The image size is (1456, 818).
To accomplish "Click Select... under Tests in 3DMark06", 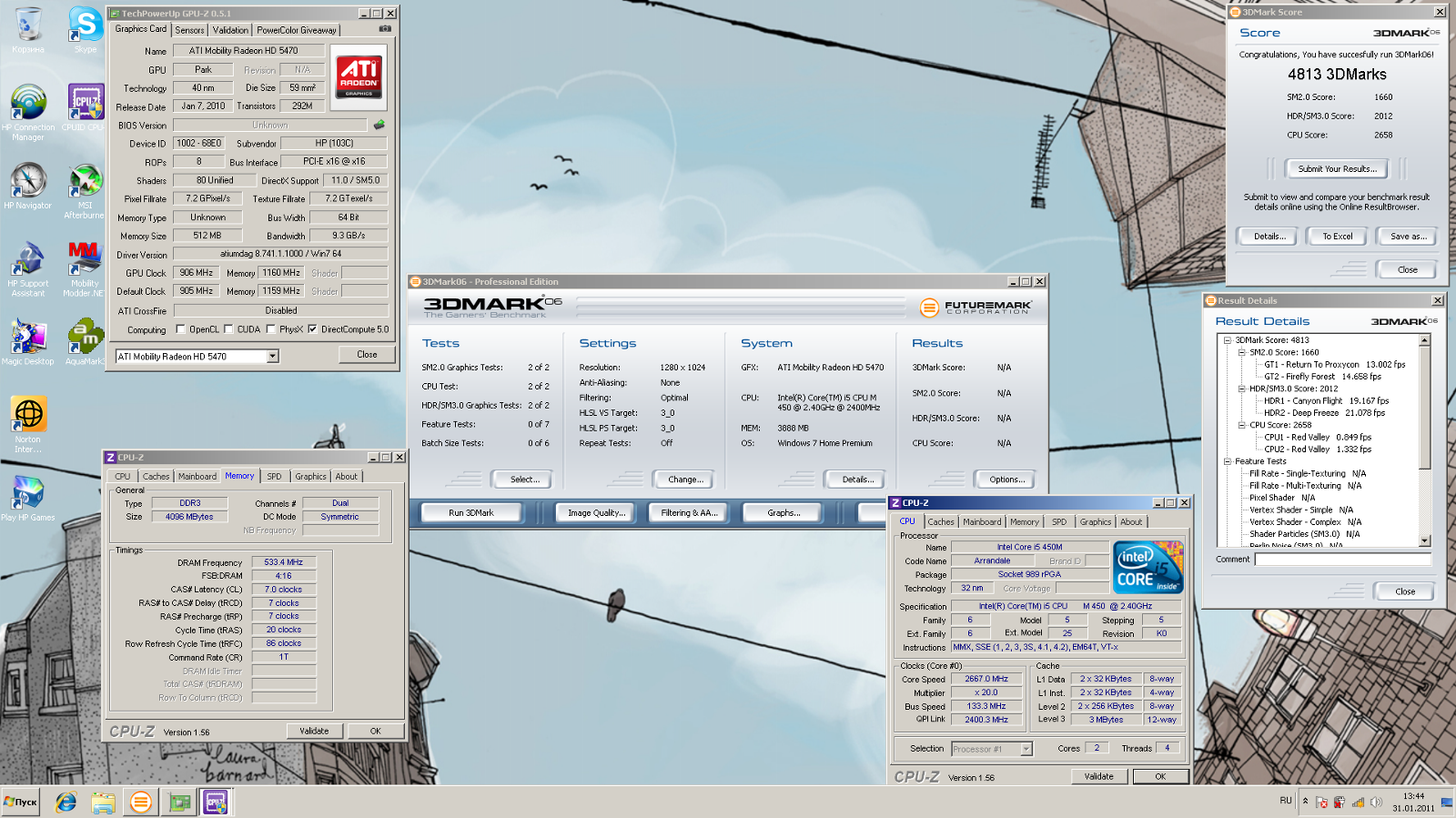I will 524,480.
